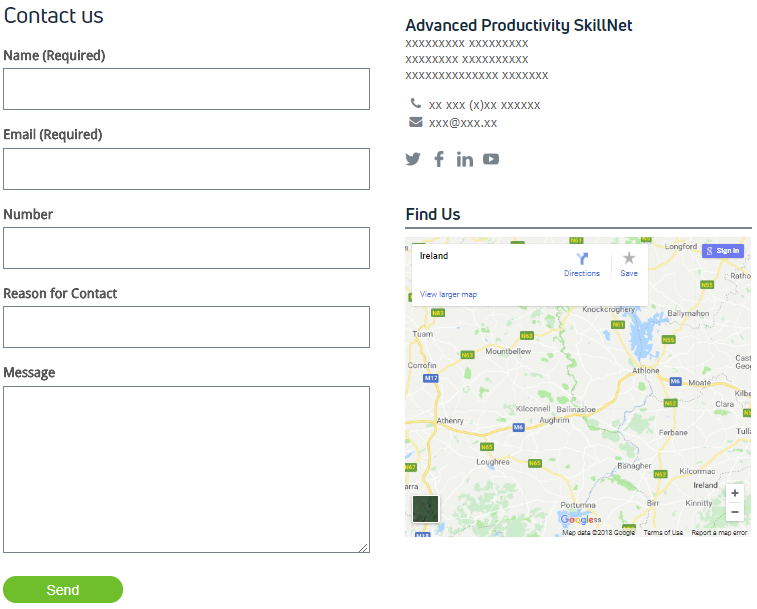Click the Ireland place name in map card
This screenshot has width=757, height=609.
click(x=434, y=256)
